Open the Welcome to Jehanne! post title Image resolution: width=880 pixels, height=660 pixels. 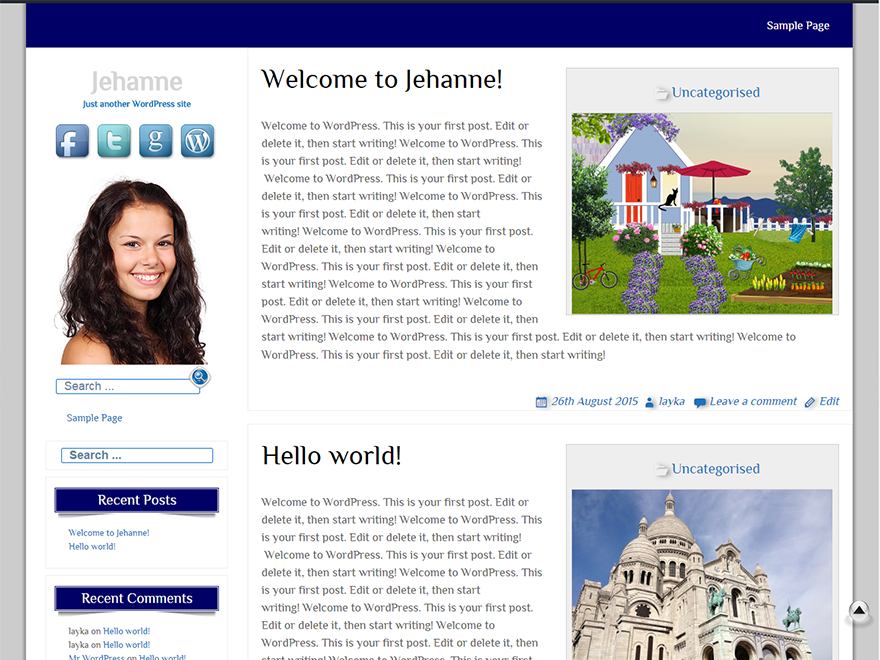[382, 79]
